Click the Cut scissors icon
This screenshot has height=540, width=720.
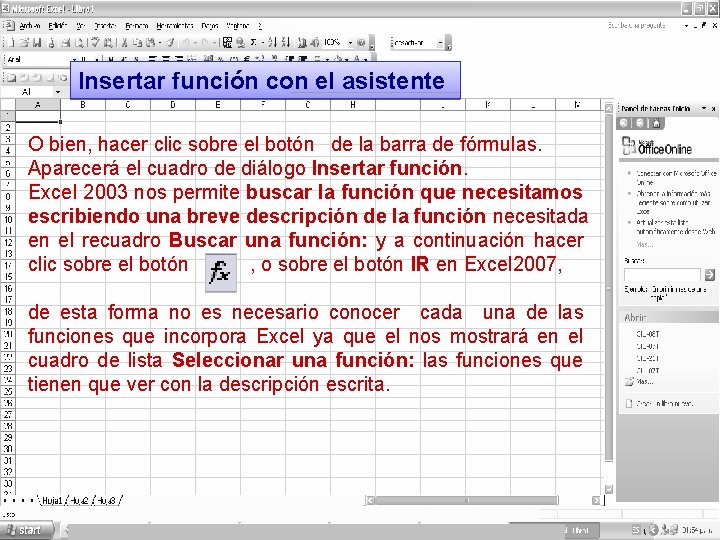124,43
